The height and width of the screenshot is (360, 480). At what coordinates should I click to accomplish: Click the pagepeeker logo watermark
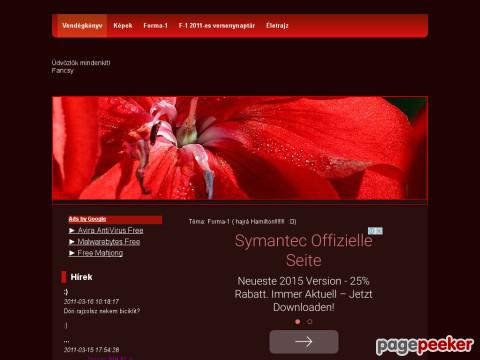coord(425,346)
